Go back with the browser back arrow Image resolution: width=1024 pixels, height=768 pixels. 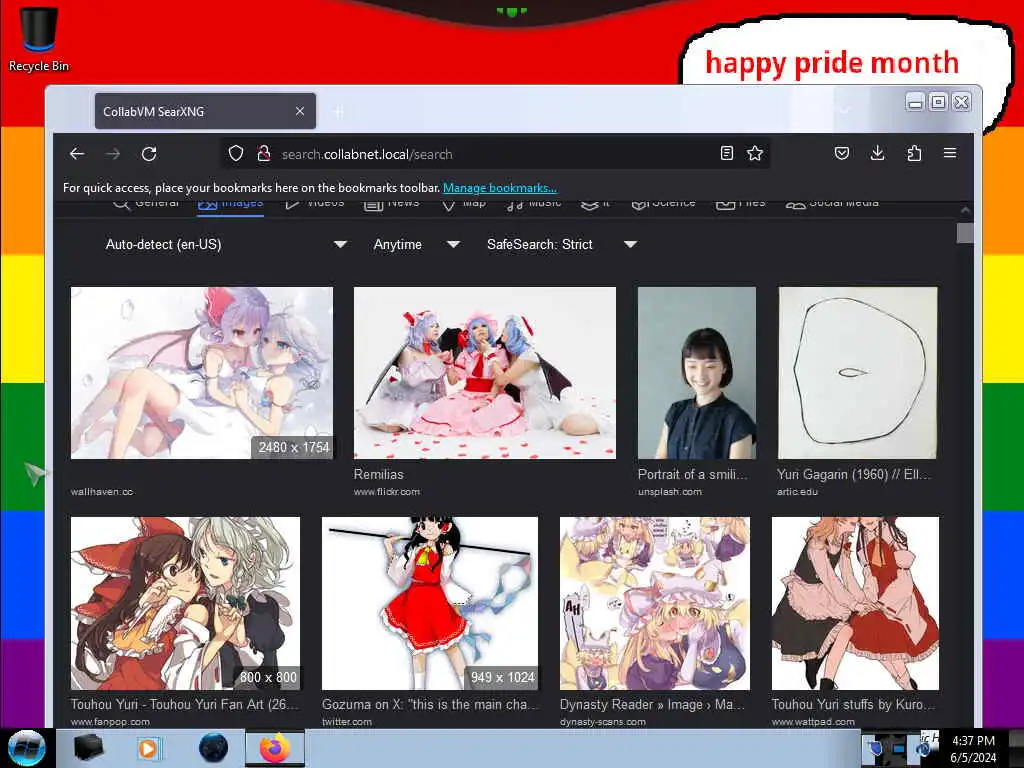[x=77, y=153]
